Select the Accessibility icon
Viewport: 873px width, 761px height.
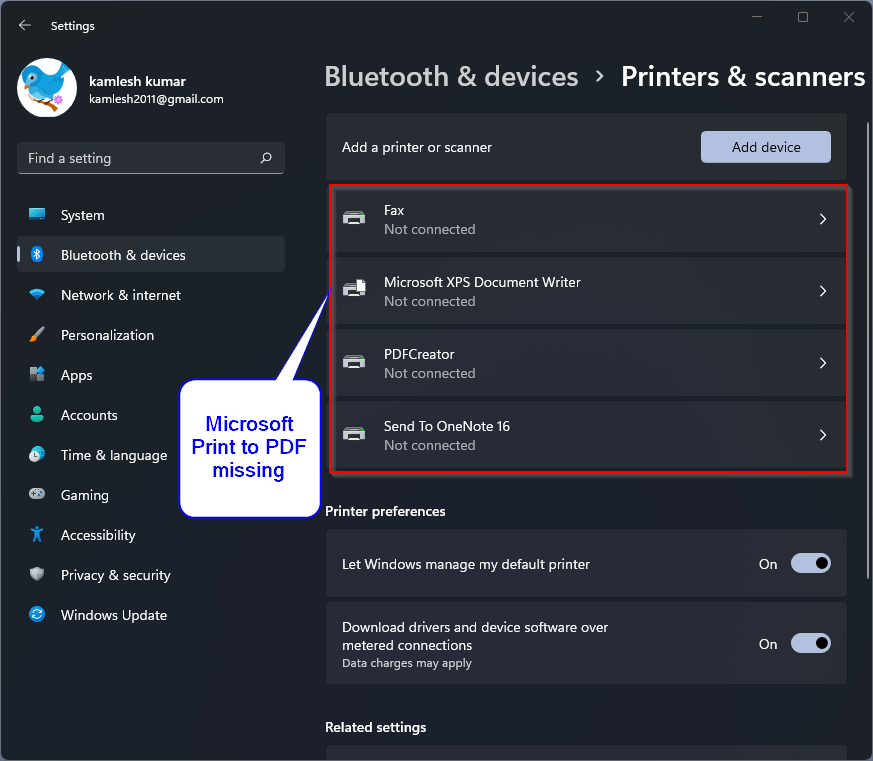[37, 535]
